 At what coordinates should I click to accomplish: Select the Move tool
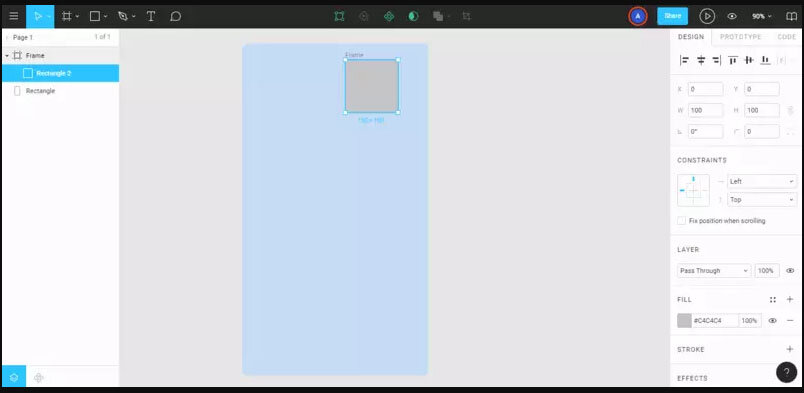coord(37,16)
